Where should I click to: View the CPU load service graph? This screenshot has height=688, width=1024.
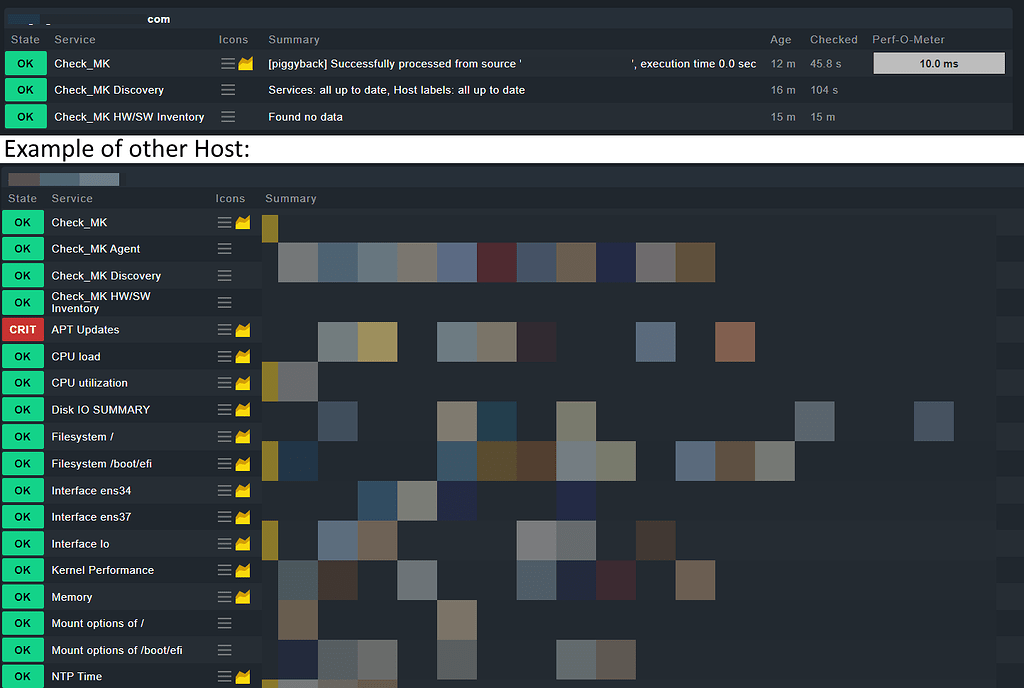pos(244,356)
